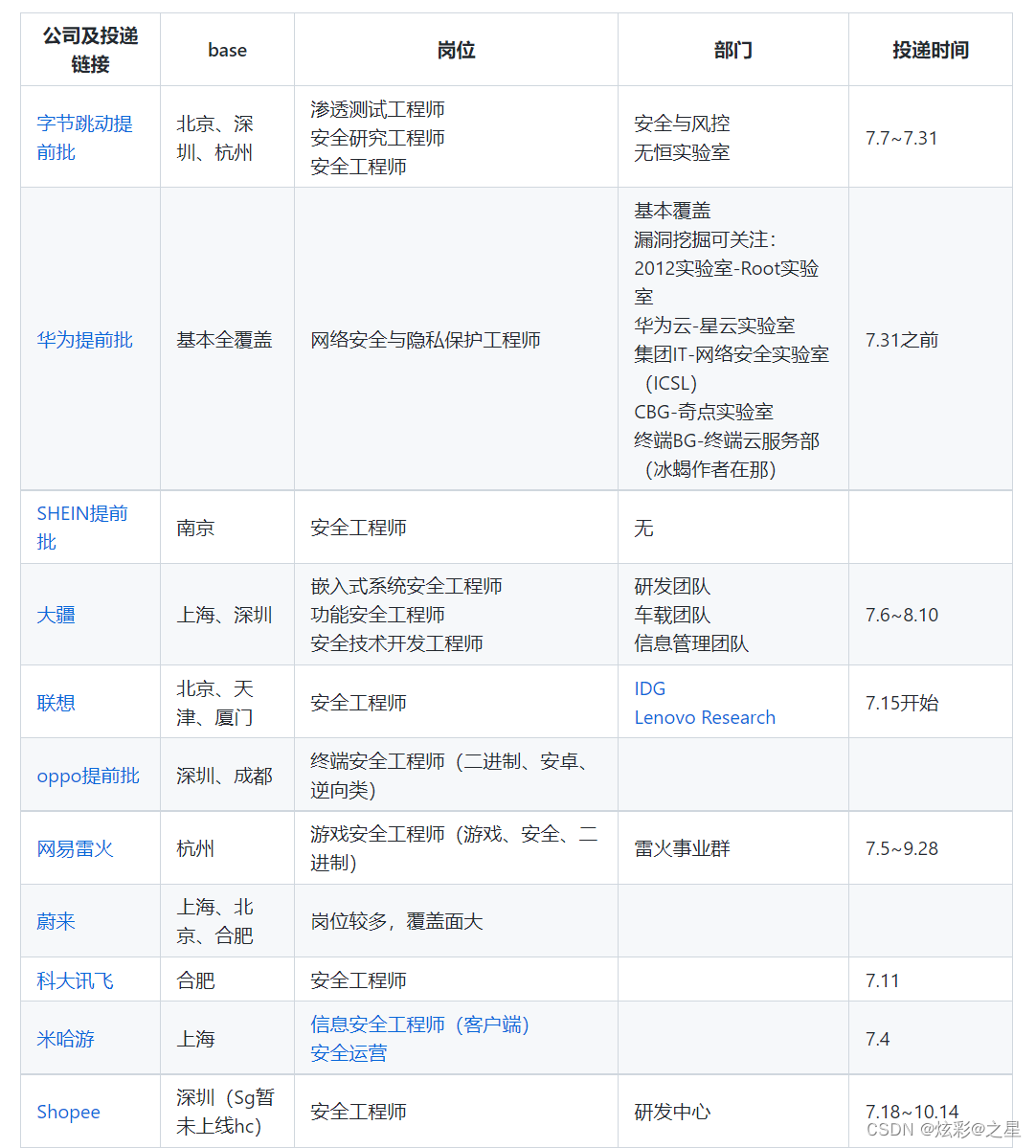The height and width of the screenshot is (1148, 1036).
Task: Open the Lenovo Research link
Action: [705, 717]
